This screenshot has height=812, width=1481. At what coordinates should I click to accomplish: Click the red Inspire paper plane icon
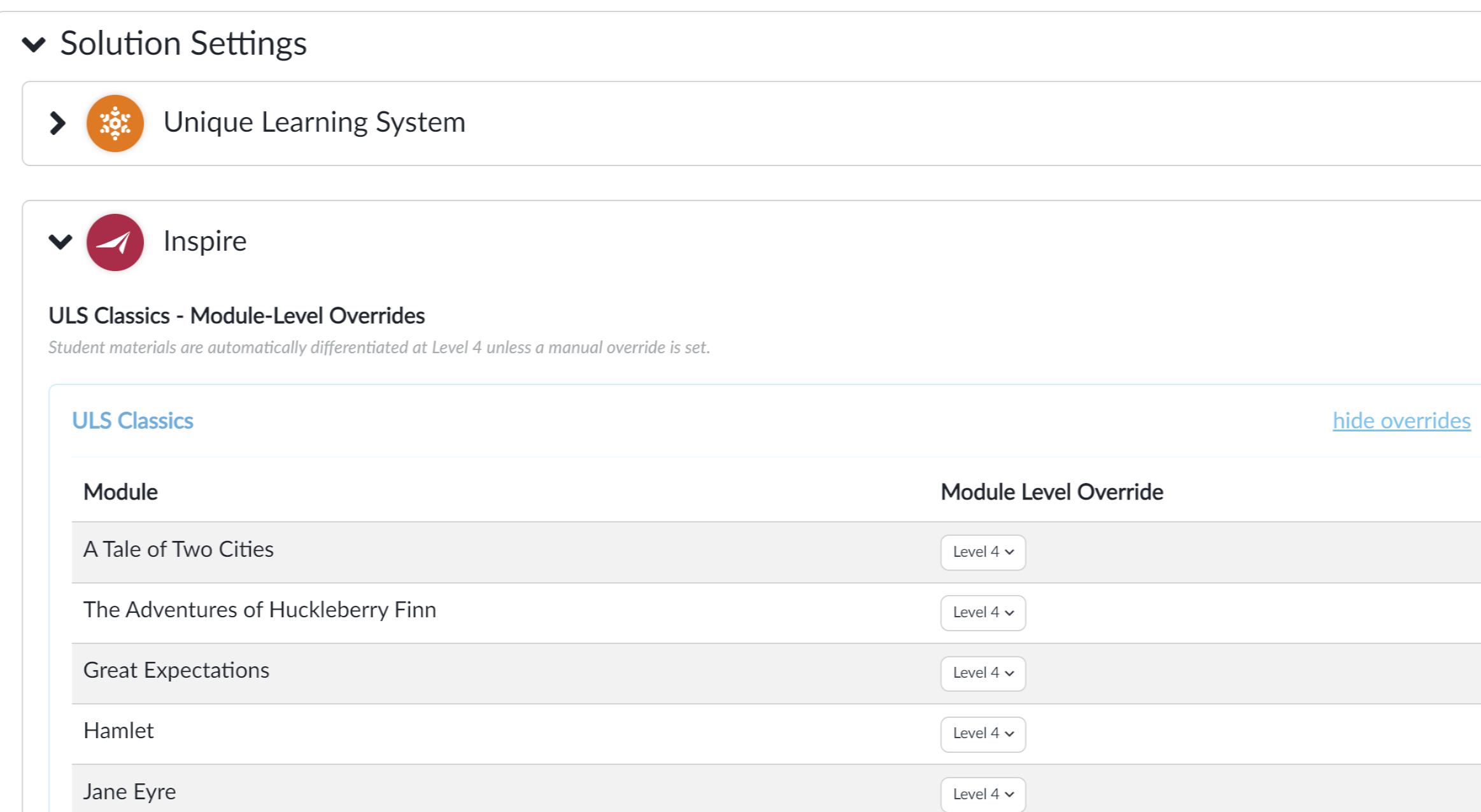coord(115,242)
